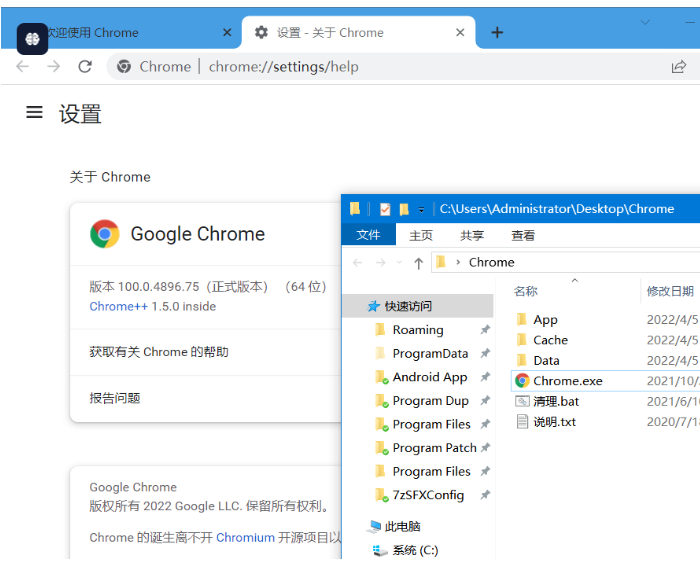Sort by 名称 column header
Screen dimensions: 700x575
[525, 292]
